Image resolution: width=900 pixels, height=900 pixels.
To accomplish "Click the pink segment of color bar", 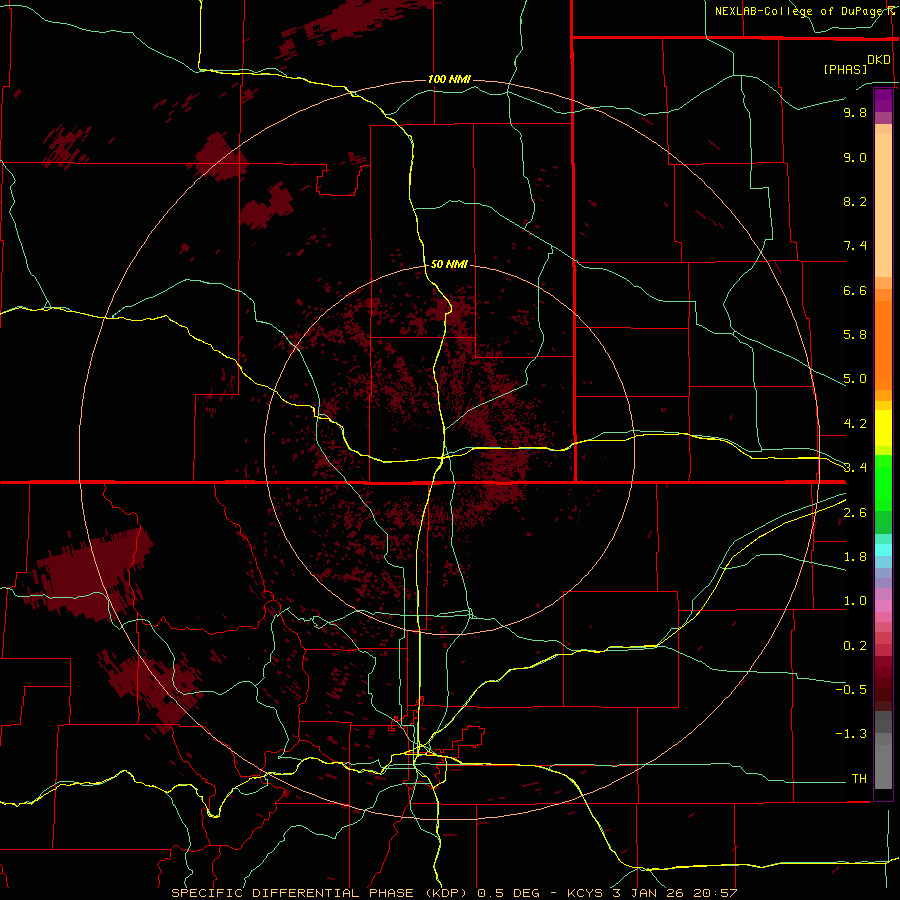I will tap(883, 606).
